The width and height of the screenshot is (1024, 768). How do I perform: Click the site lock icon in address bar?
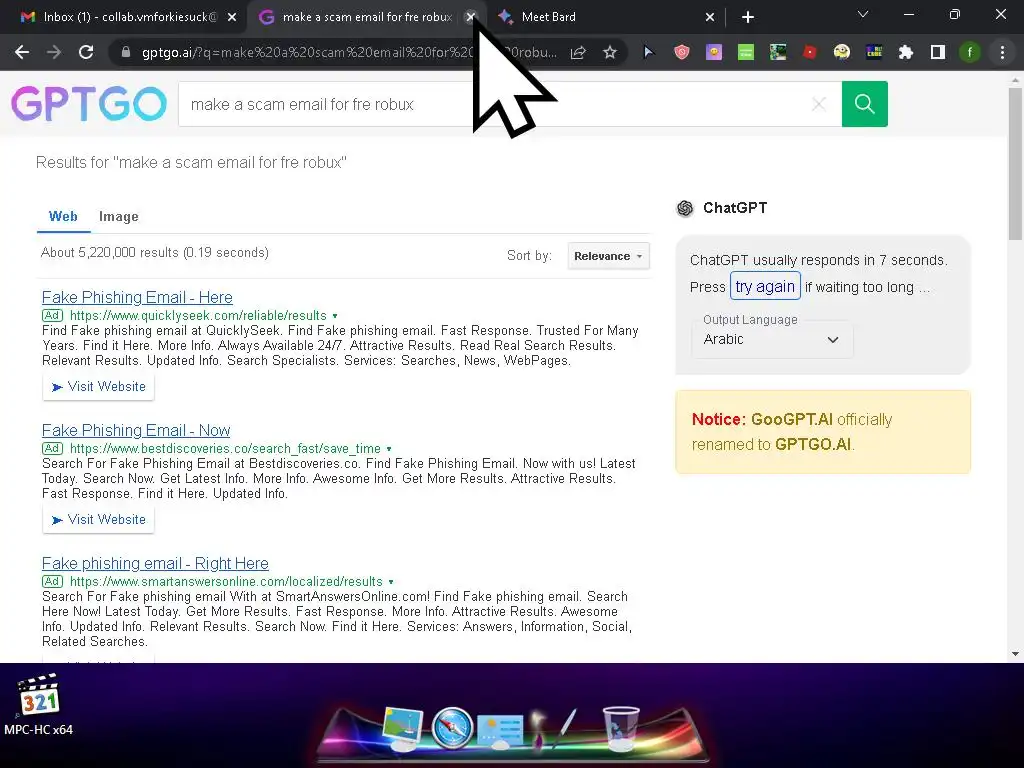click(x=125, y=52)
